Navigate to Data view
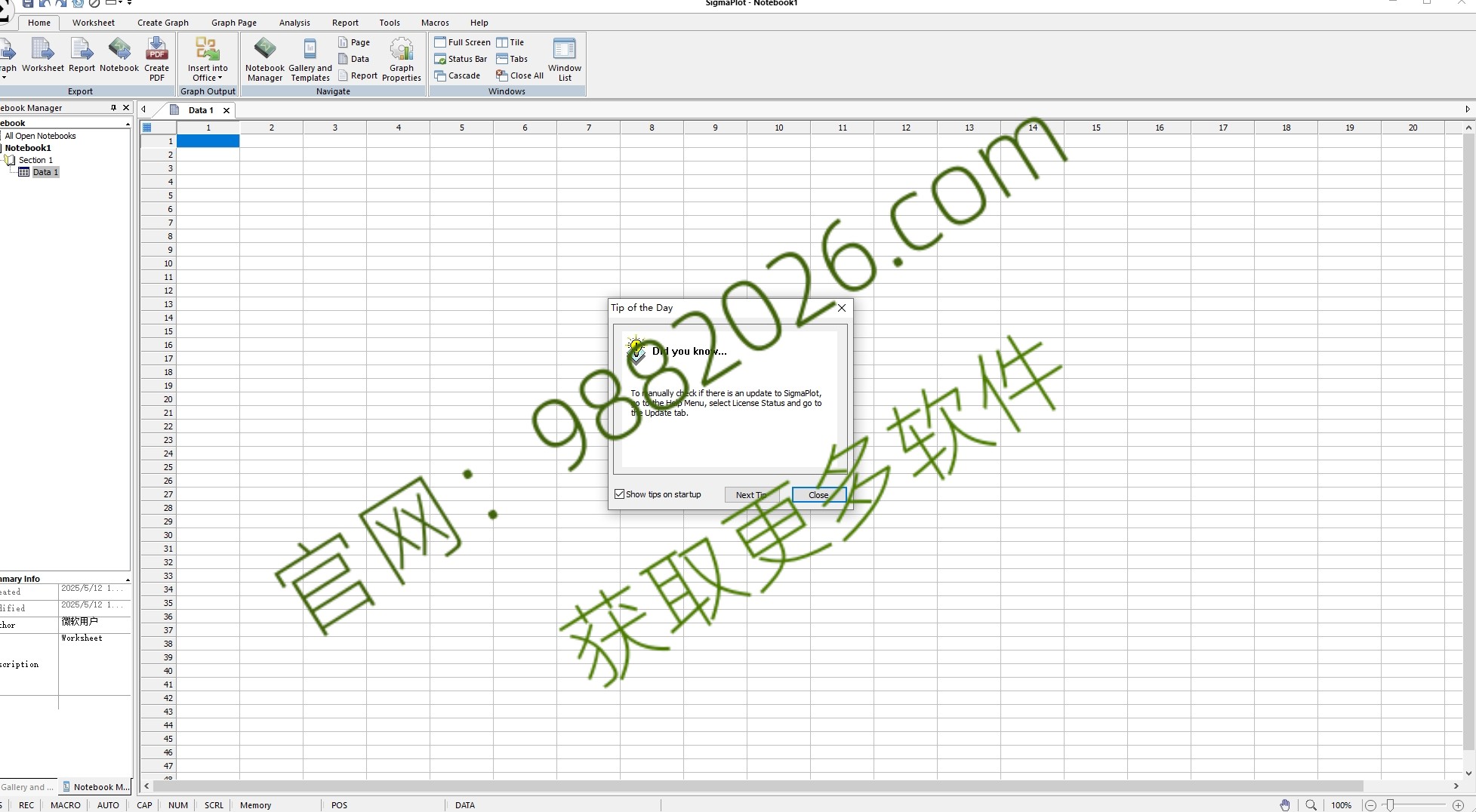Viewport: 1476px width, 812px height. 354,59
